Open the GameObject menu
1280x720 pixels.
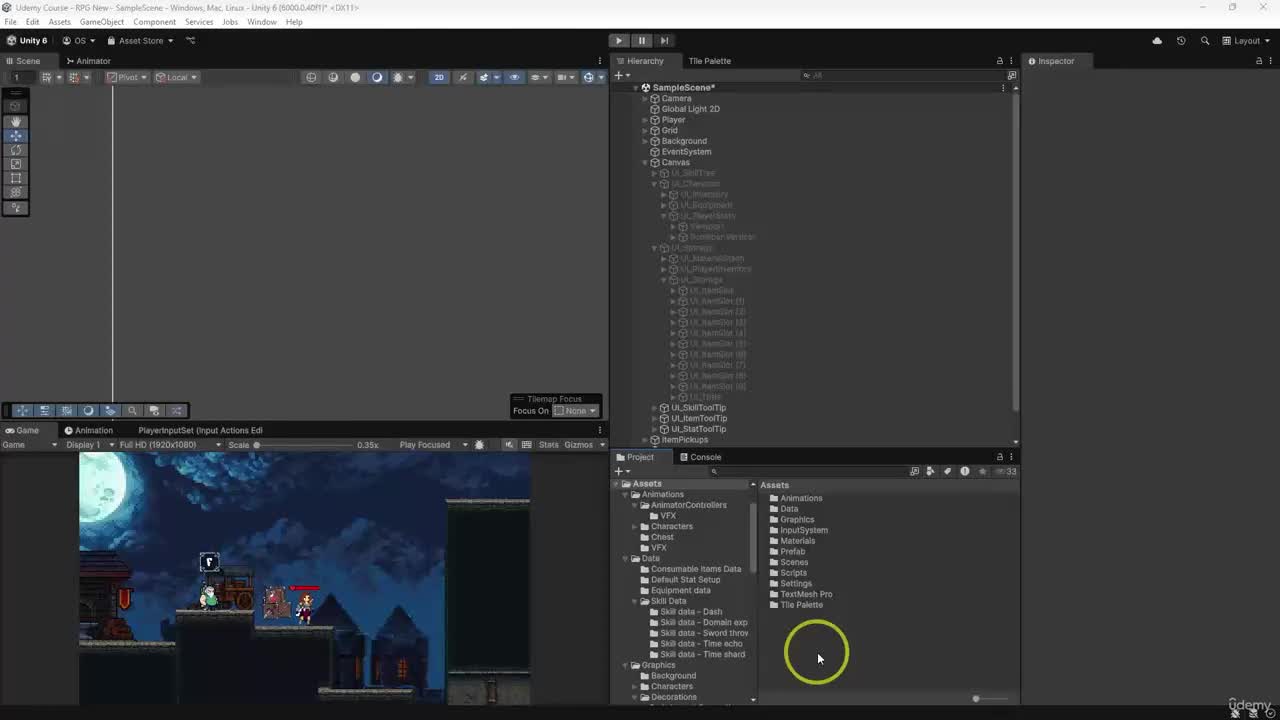point(102,22)
